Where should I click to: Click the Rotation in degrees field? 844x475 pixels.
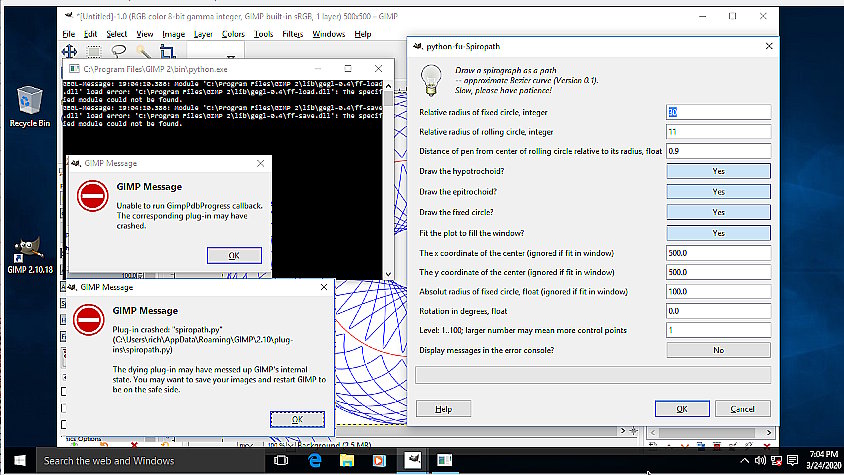[718, 311]
